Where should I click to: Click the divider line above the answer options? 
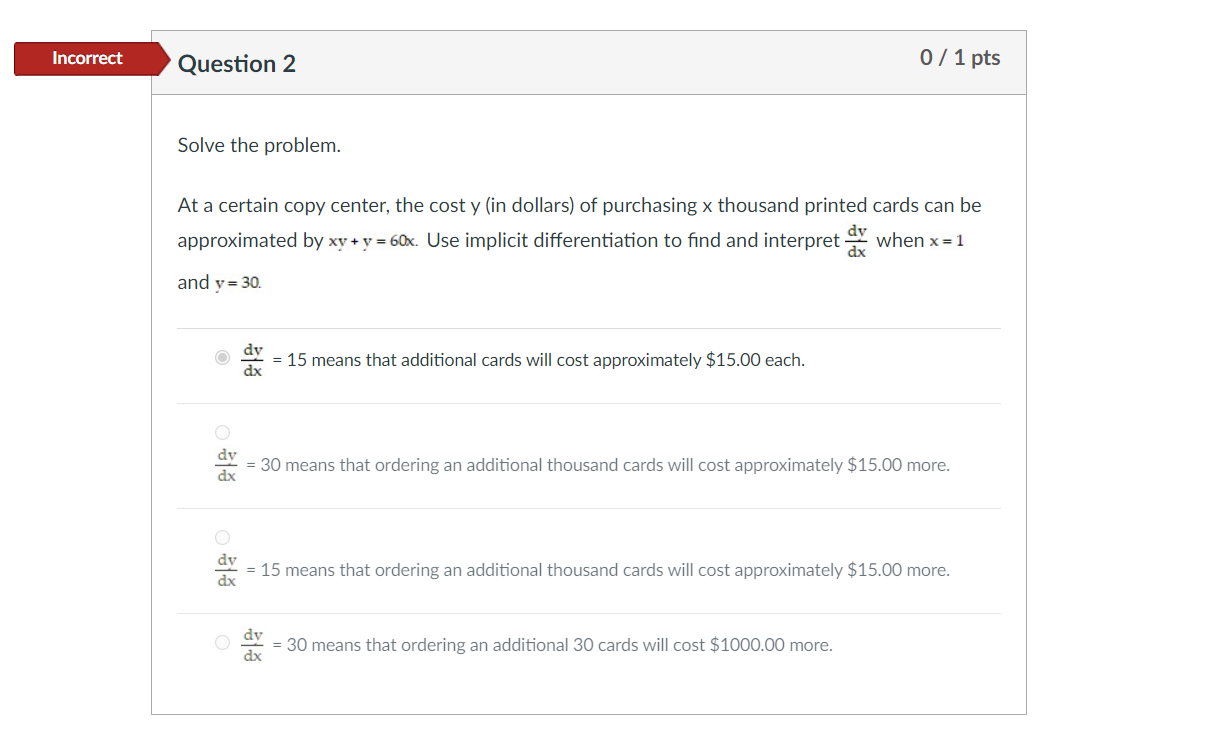point(588,329)
